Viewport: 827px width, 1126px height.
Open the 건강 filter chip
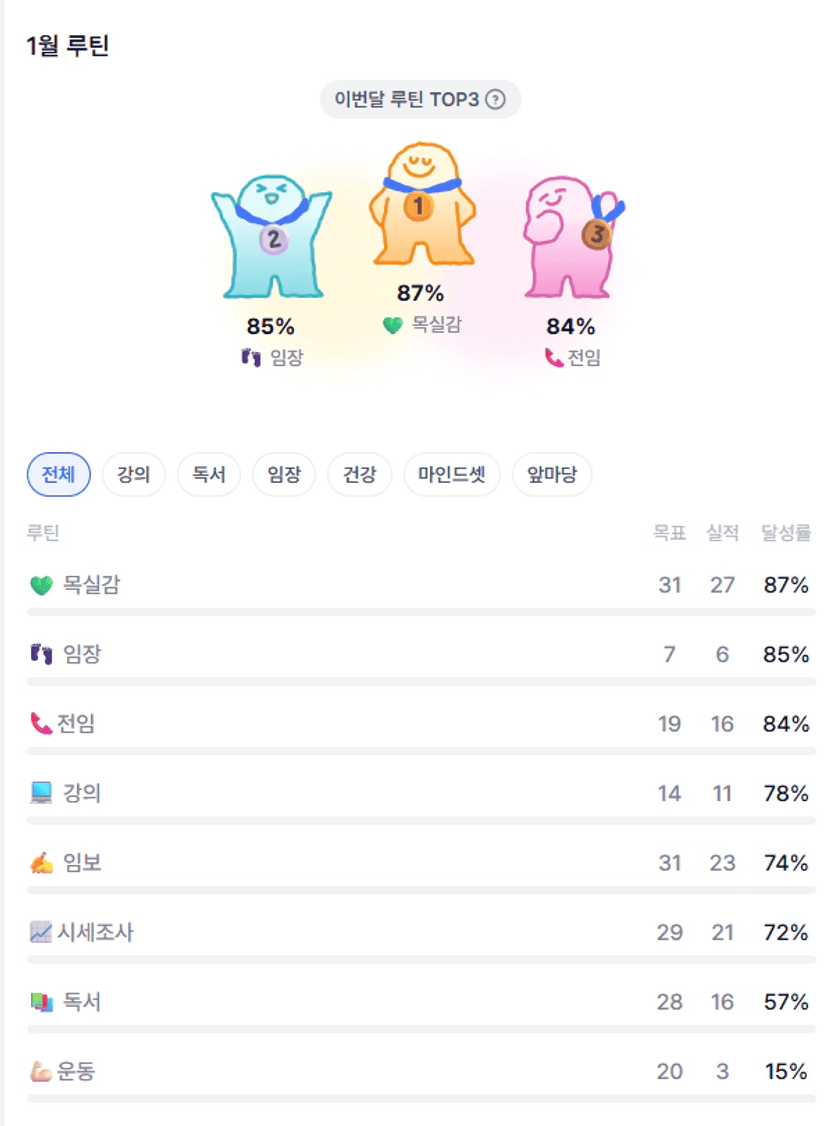point(359,475)
